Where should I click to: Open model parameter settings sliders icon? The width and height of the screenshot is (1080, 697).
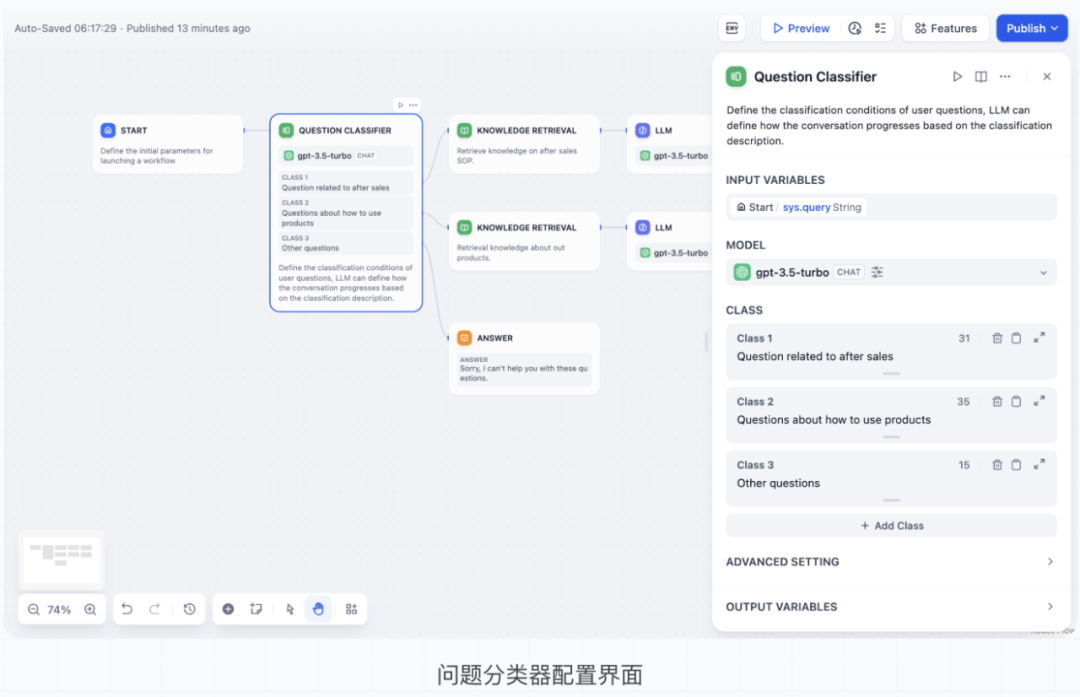pos(877,272)
